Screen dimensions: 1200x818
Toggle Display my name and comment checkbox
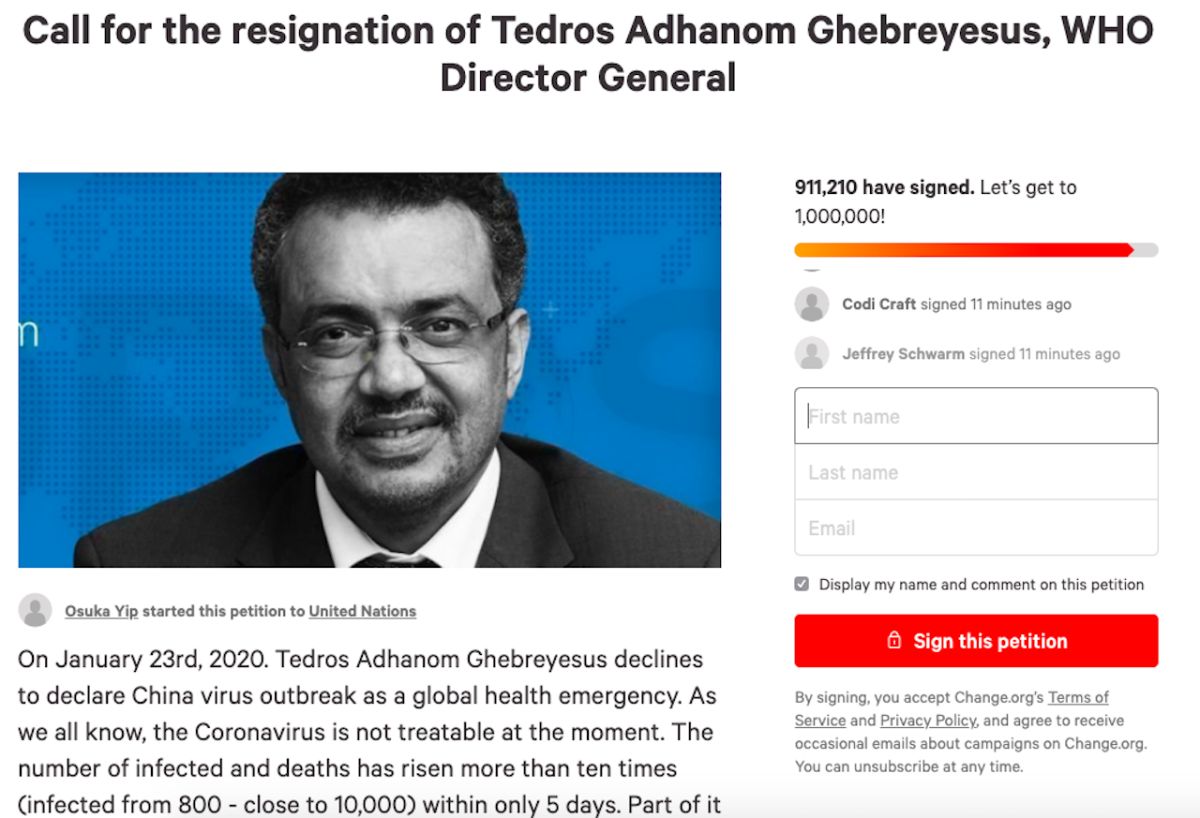point(802,584)
